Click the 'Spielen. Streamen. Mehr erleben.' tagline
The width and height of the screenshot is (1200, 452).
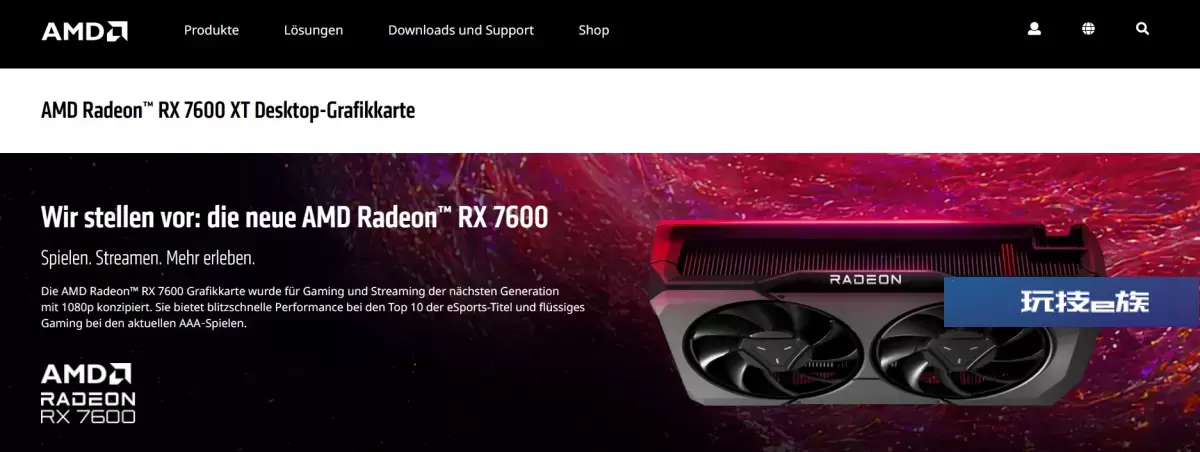[148, 258]
